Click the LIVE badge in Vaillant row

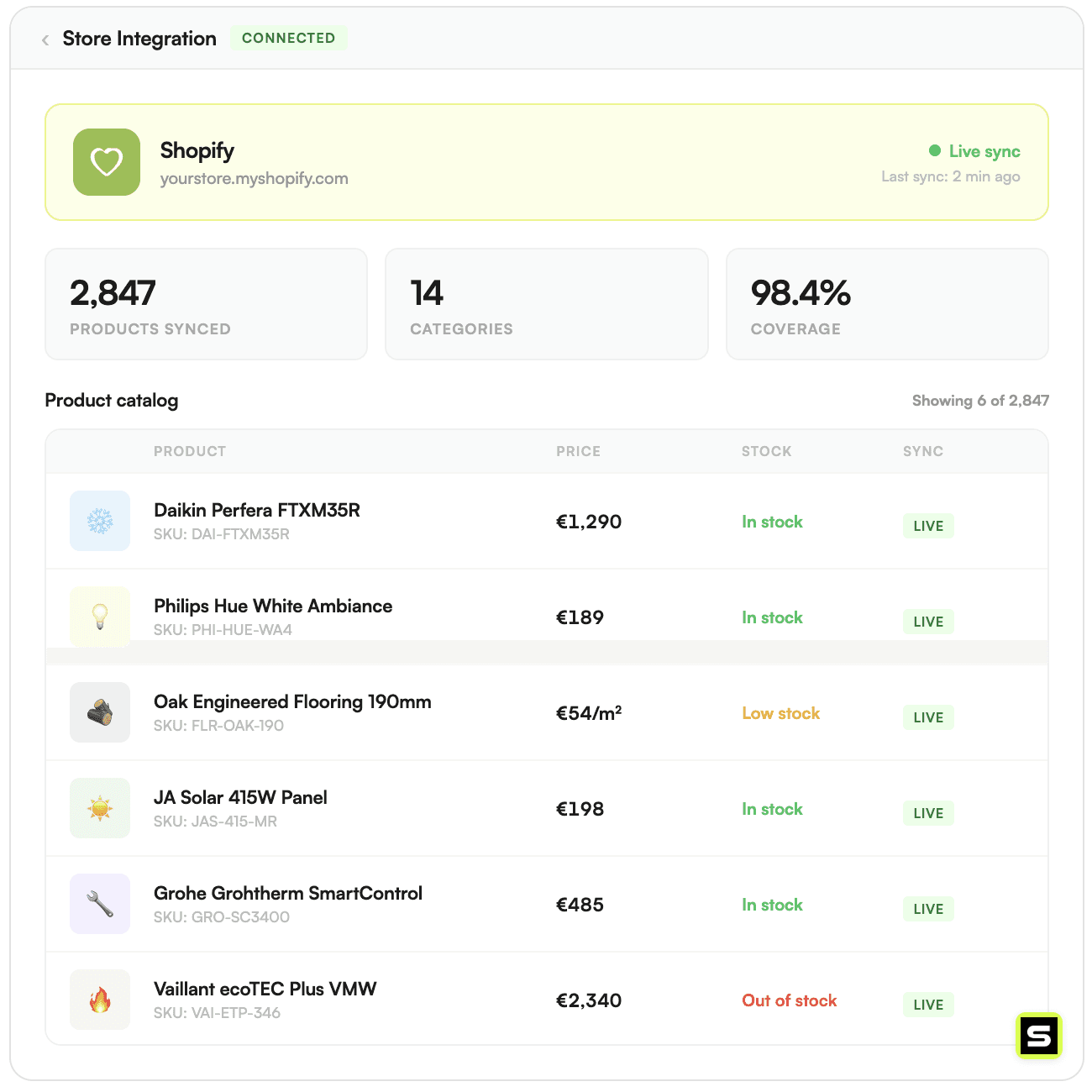tap(928, 1005)
